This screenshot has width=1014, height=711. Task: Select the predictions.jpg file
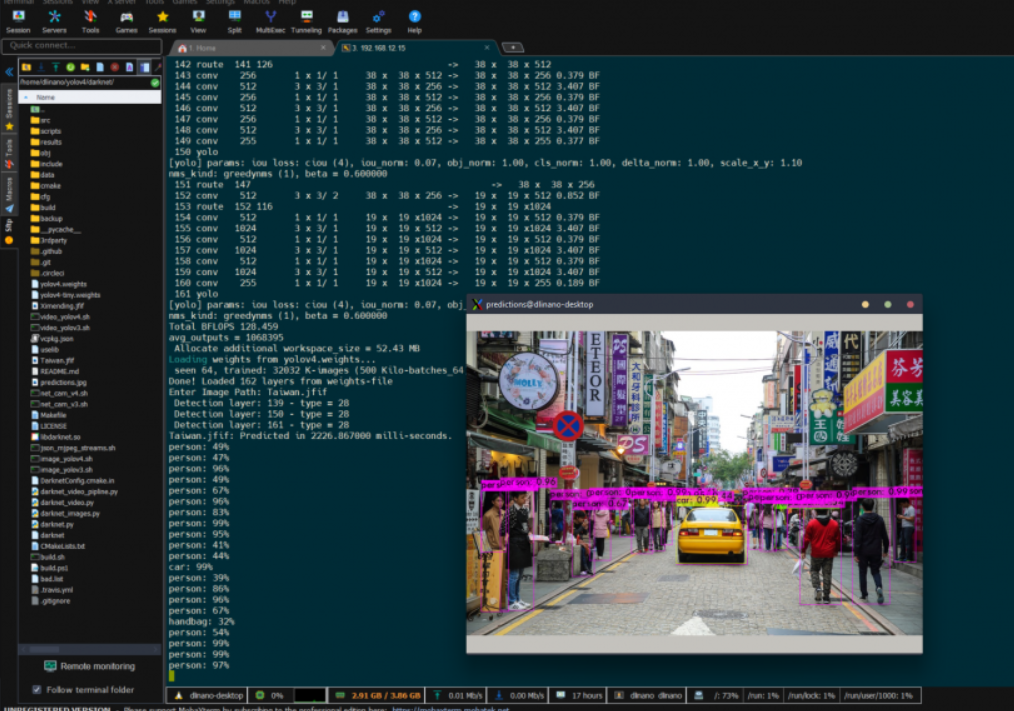(x=59, y=382)
